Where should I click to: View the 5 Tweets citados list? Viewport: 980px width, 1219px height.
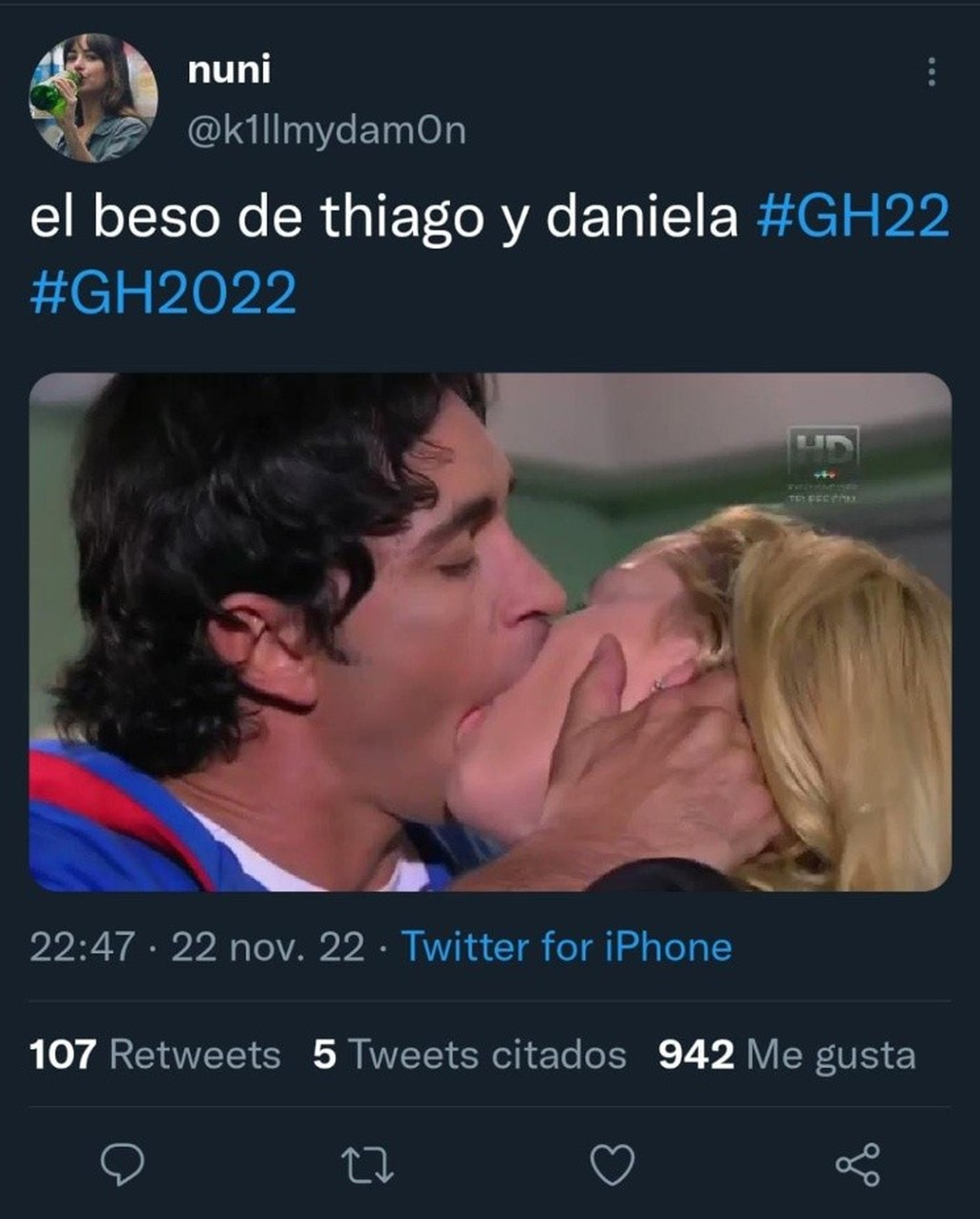470,1054
